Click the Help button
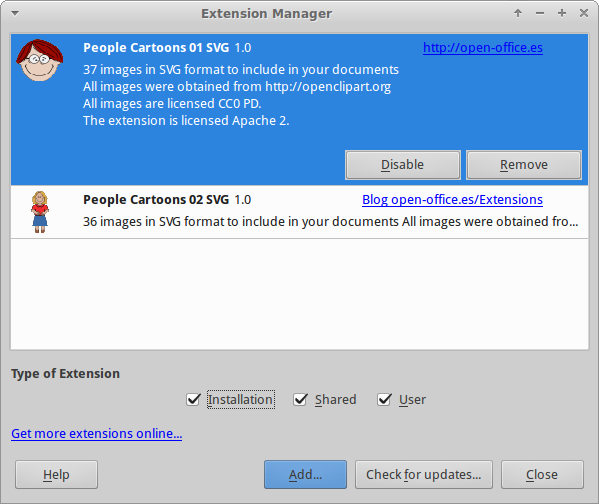Screen dimensions: 599x504 pyautogui.click(x=57, y=475)
